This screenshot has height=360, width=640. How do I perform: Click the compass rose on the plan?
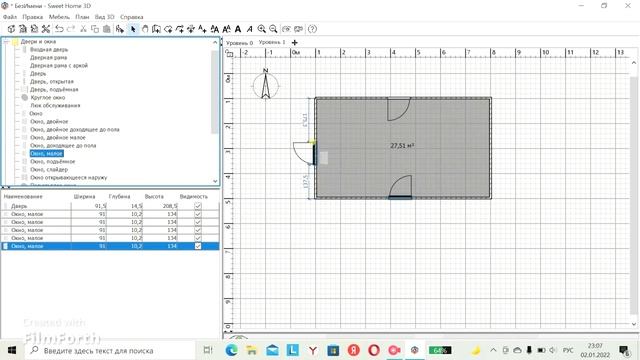[x=266, y=84]
